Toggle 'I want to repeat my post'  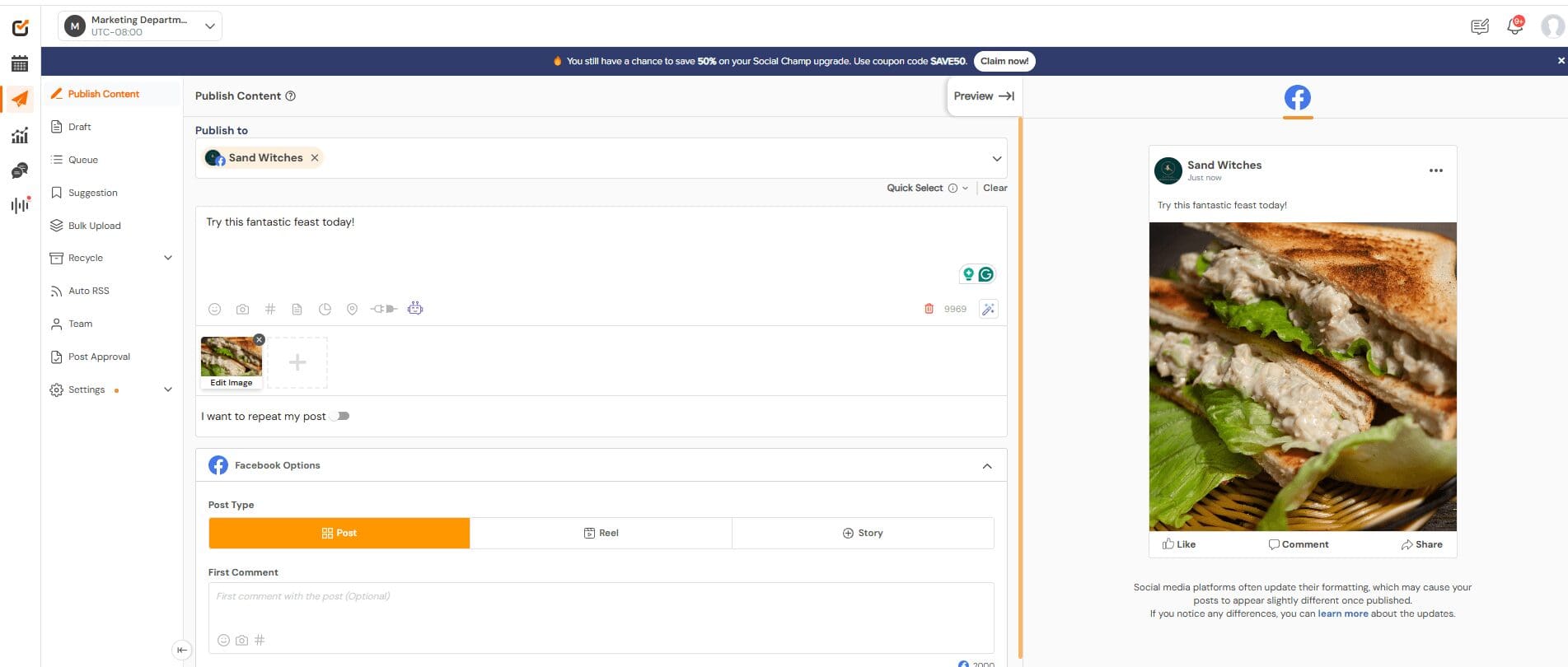click(x=340, y=416)
